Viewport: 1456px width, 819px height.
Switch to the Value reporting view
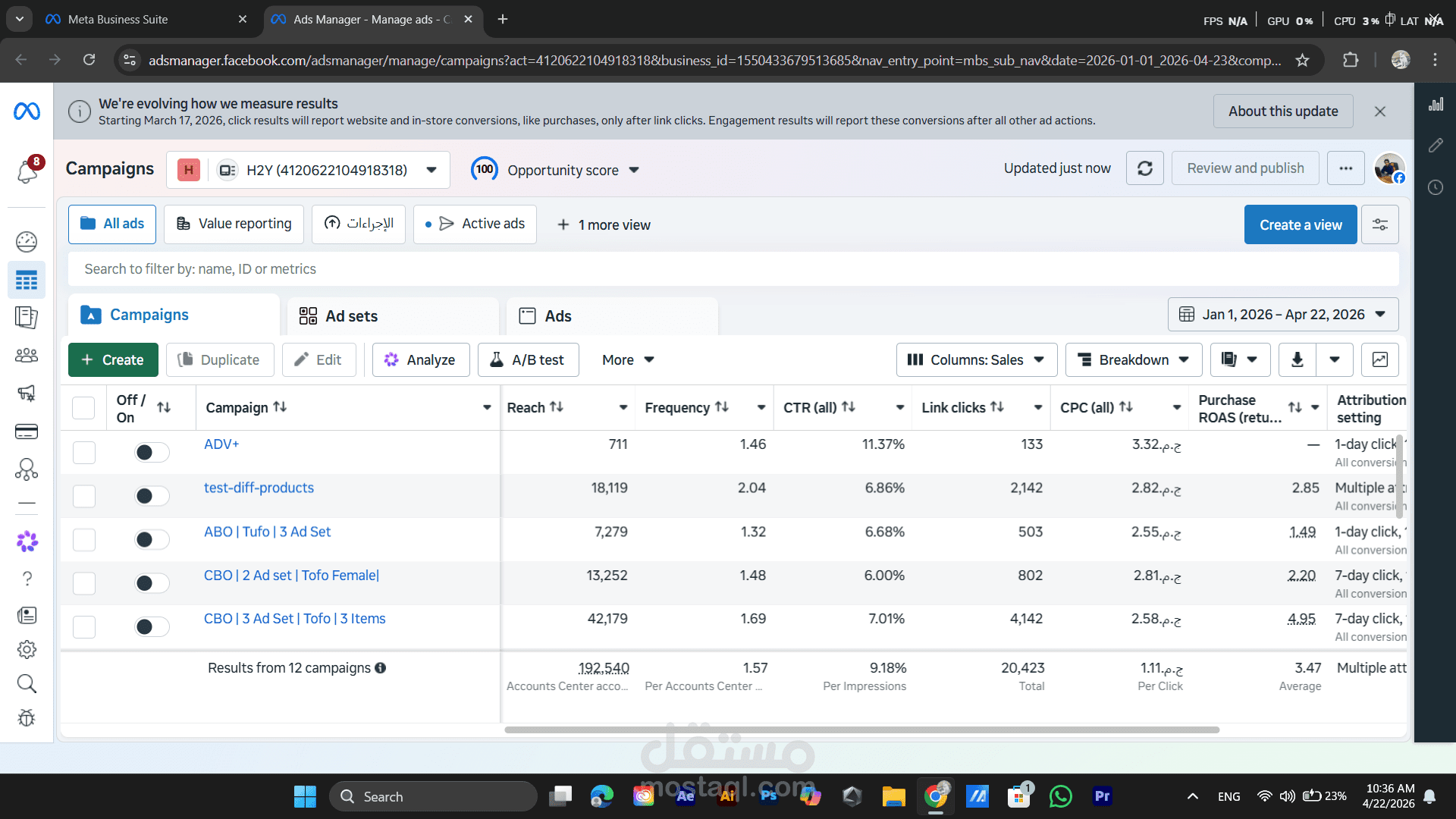(x=234, y=224)
